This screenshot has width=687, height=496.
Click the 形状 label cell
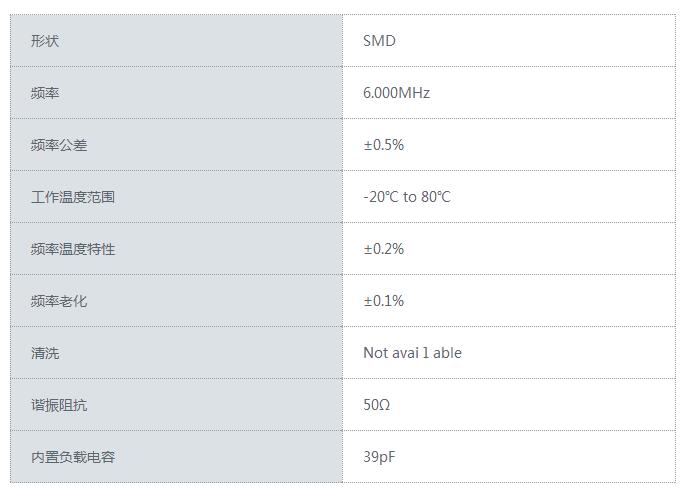click(x=45, y=41)
